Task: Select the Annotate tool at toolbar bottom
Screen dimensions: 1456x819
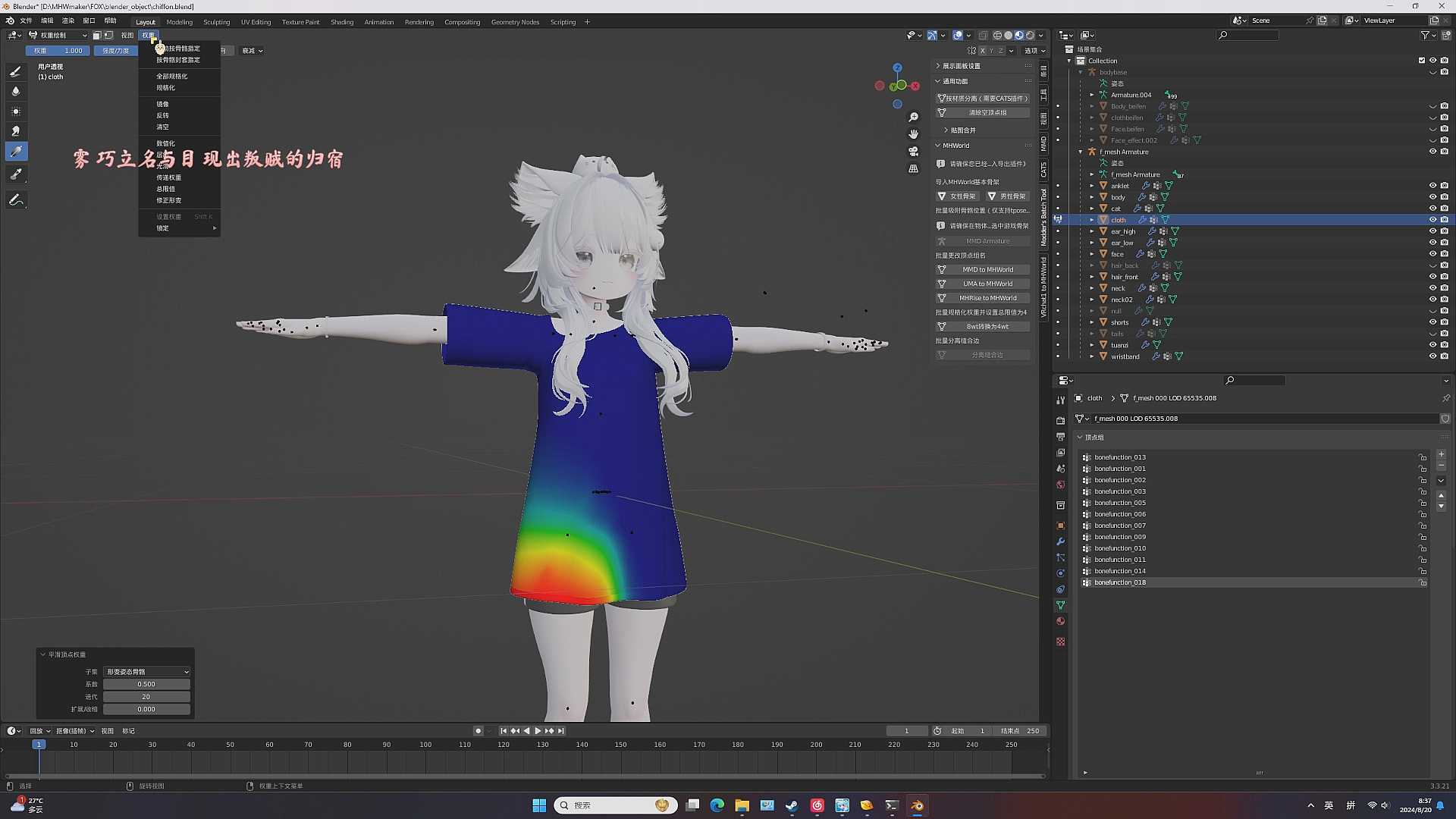Action: [16, 200]
